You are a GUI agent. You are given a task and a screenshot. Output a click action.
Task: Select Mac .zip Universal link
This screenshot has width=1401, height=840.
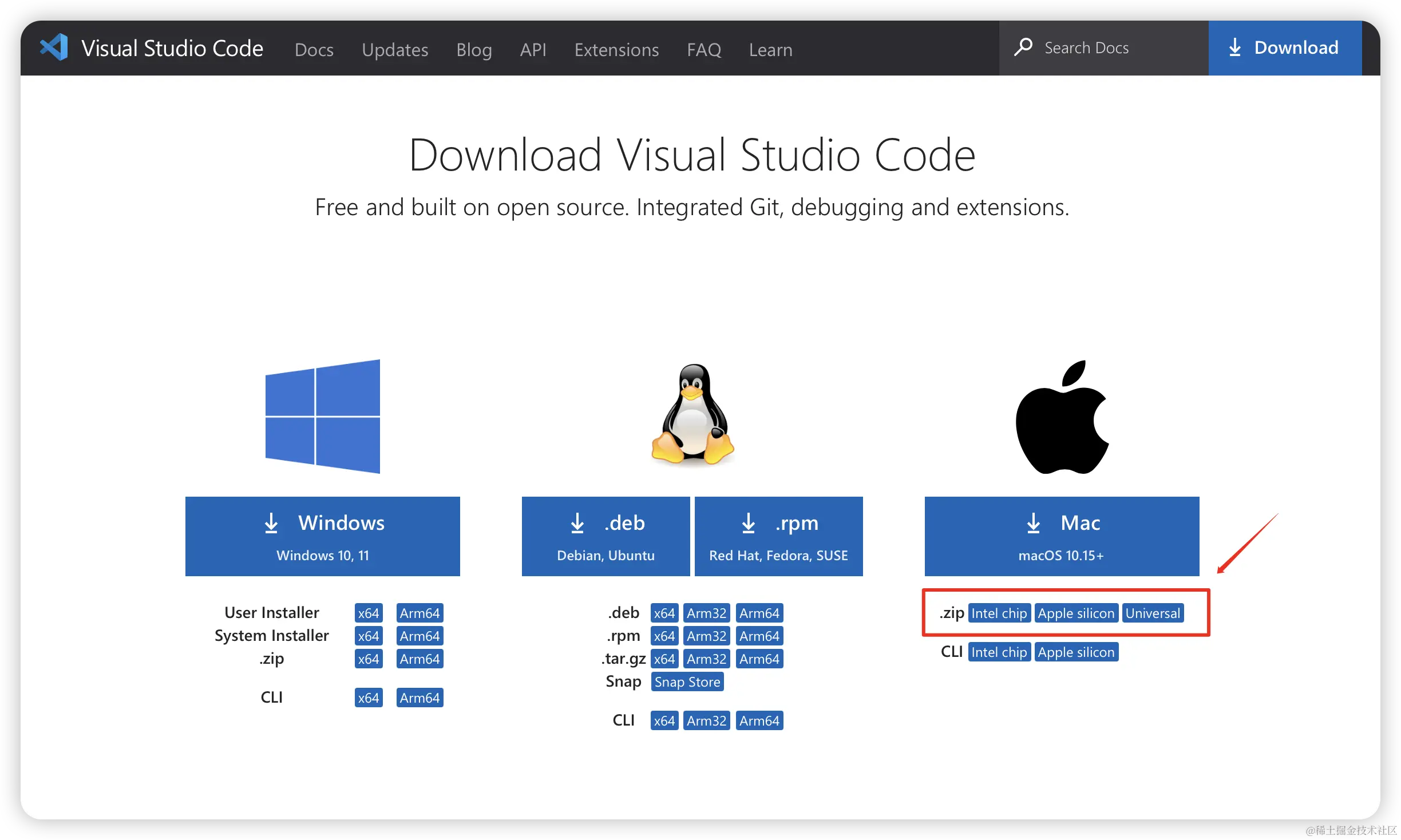click(1152, 613)
